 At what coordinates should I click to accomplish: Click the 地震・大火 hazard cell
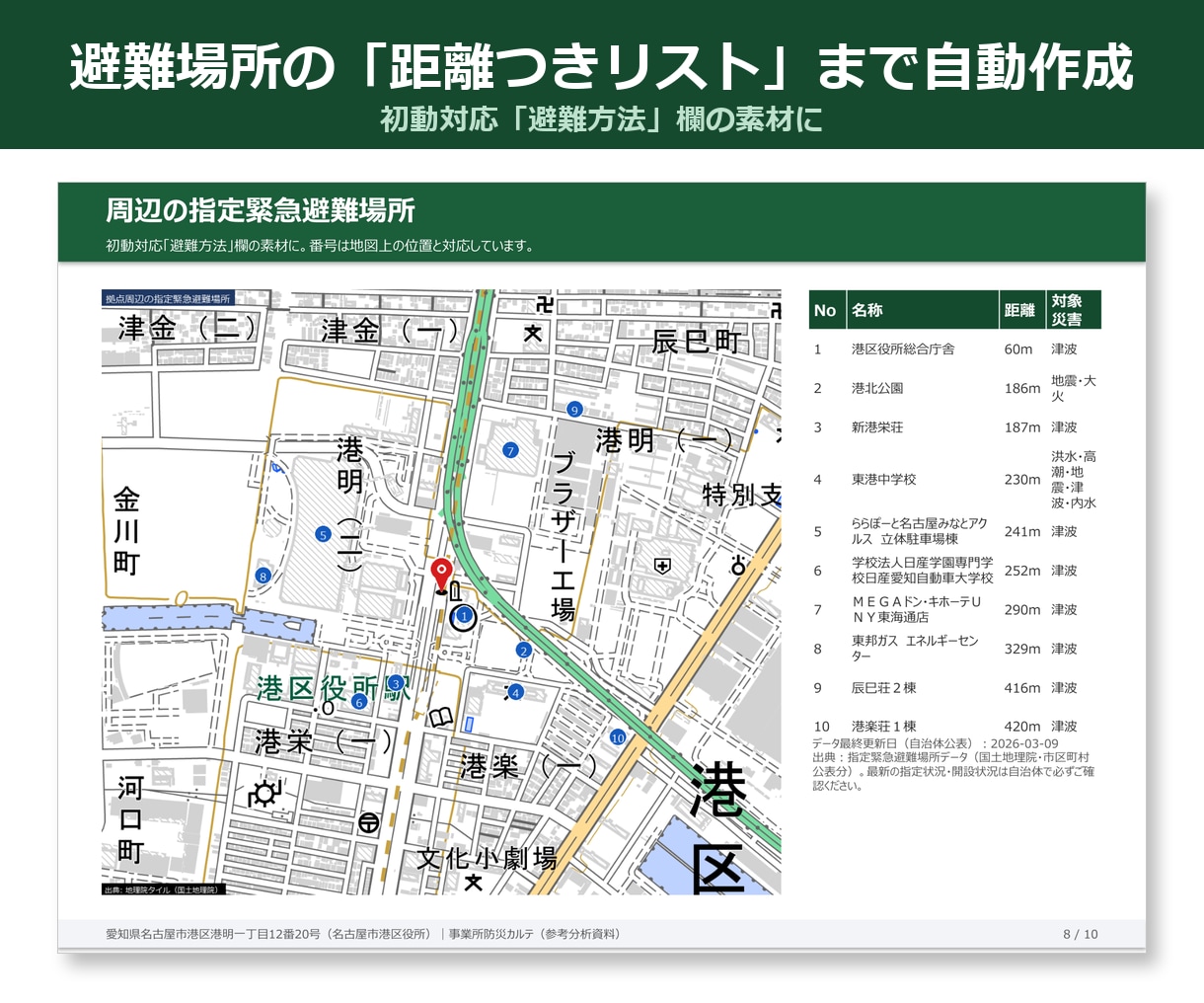1074,388
